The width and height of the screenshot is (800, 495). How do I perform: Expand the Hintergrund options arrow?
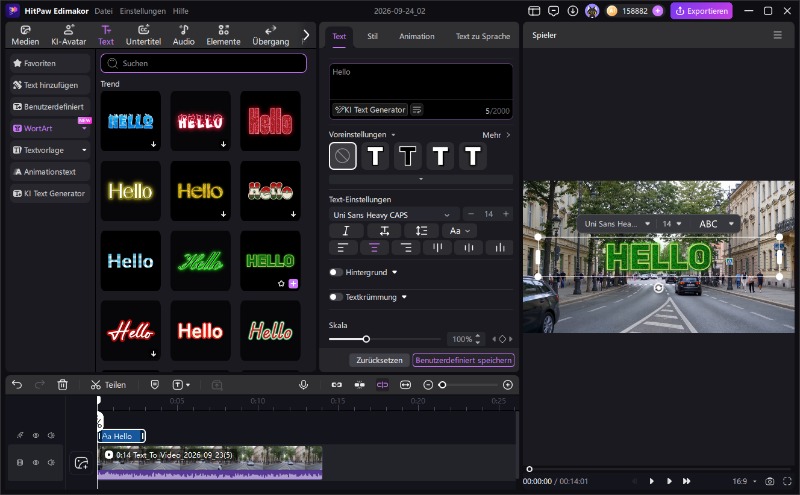coord(394,273)
